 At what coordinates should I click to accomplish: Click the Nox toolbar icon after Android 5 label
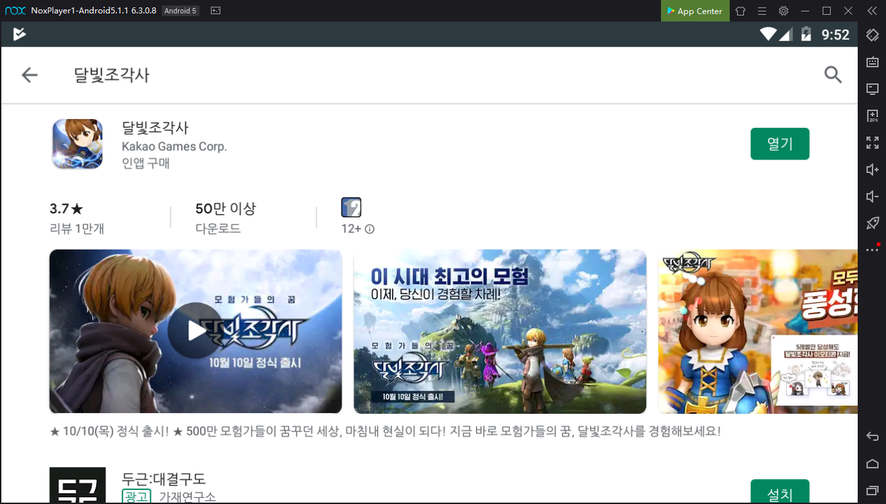tap(215, 11)
